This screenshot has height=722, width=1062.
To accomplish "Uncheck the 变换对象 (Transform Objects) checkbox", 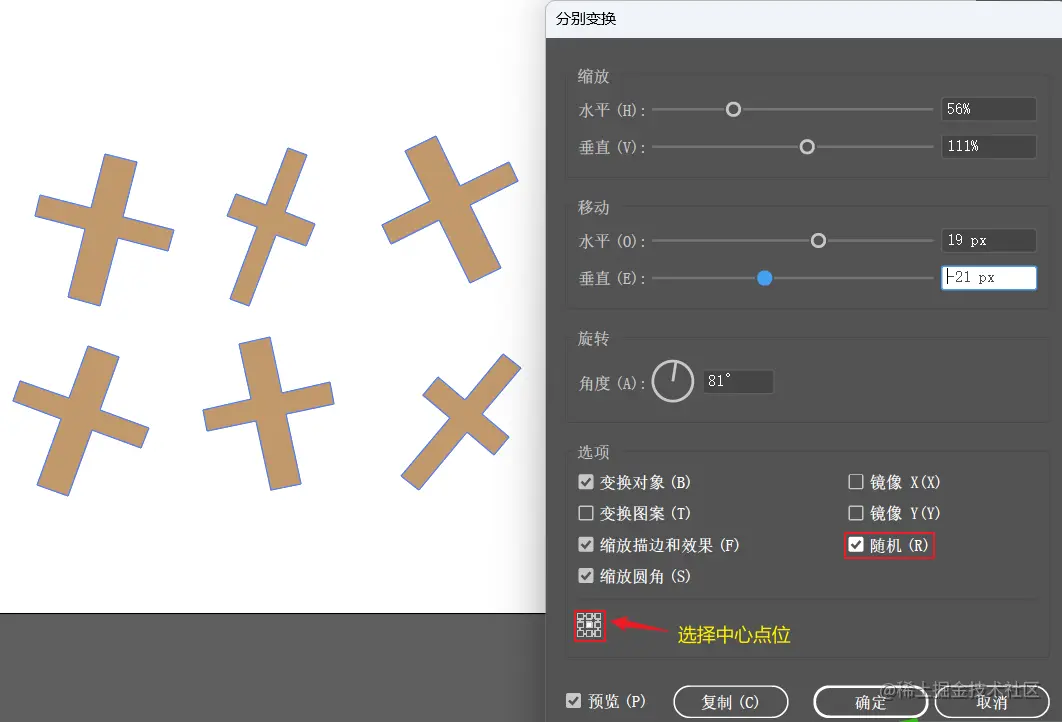I will click(x=585, y=481).
